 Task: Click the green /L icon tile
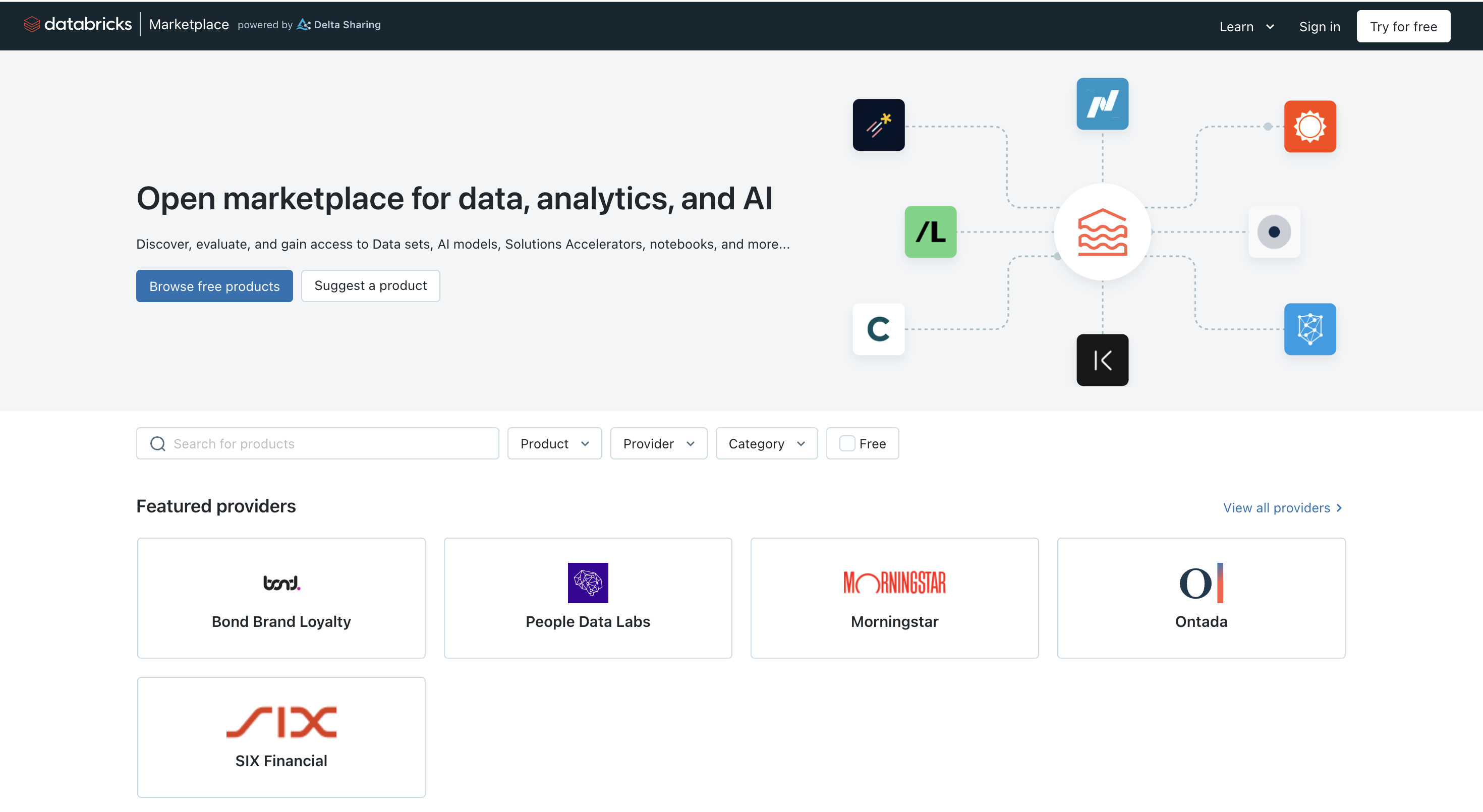pos(930,232)
